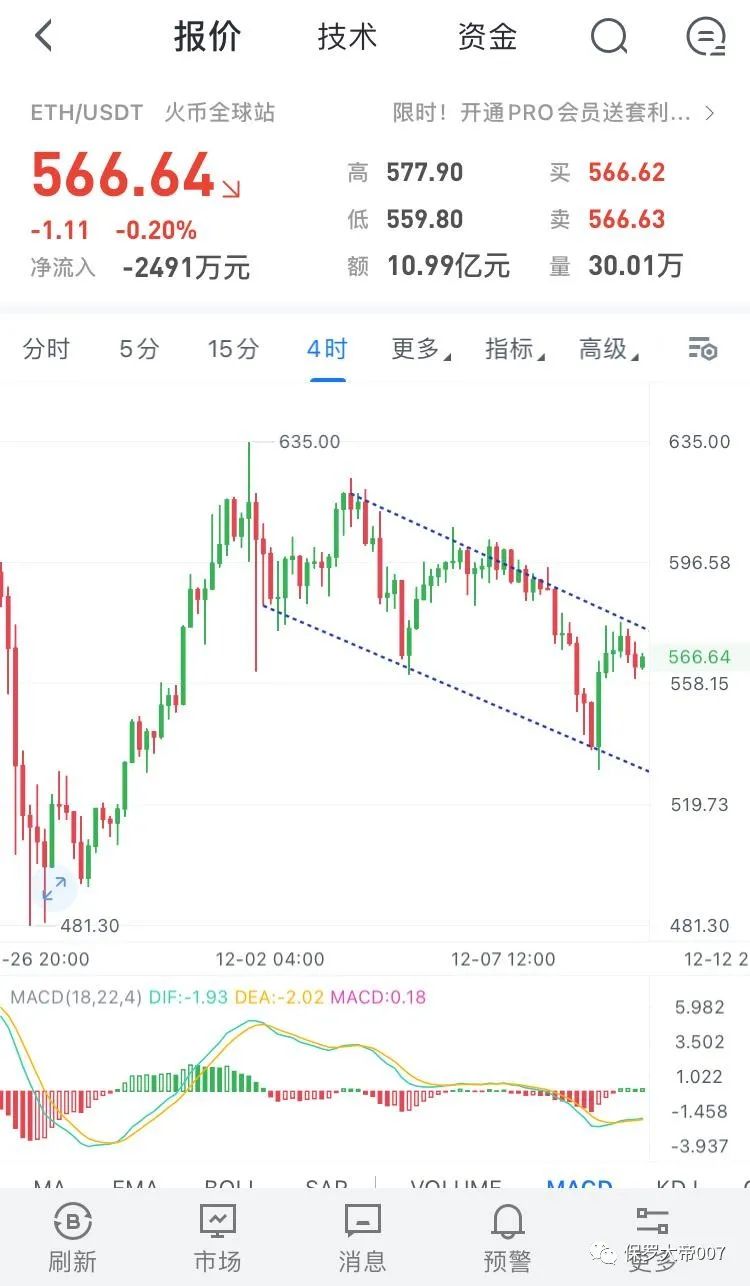
Task: Switch to the 技术 tab
Action: coord(346,36)
